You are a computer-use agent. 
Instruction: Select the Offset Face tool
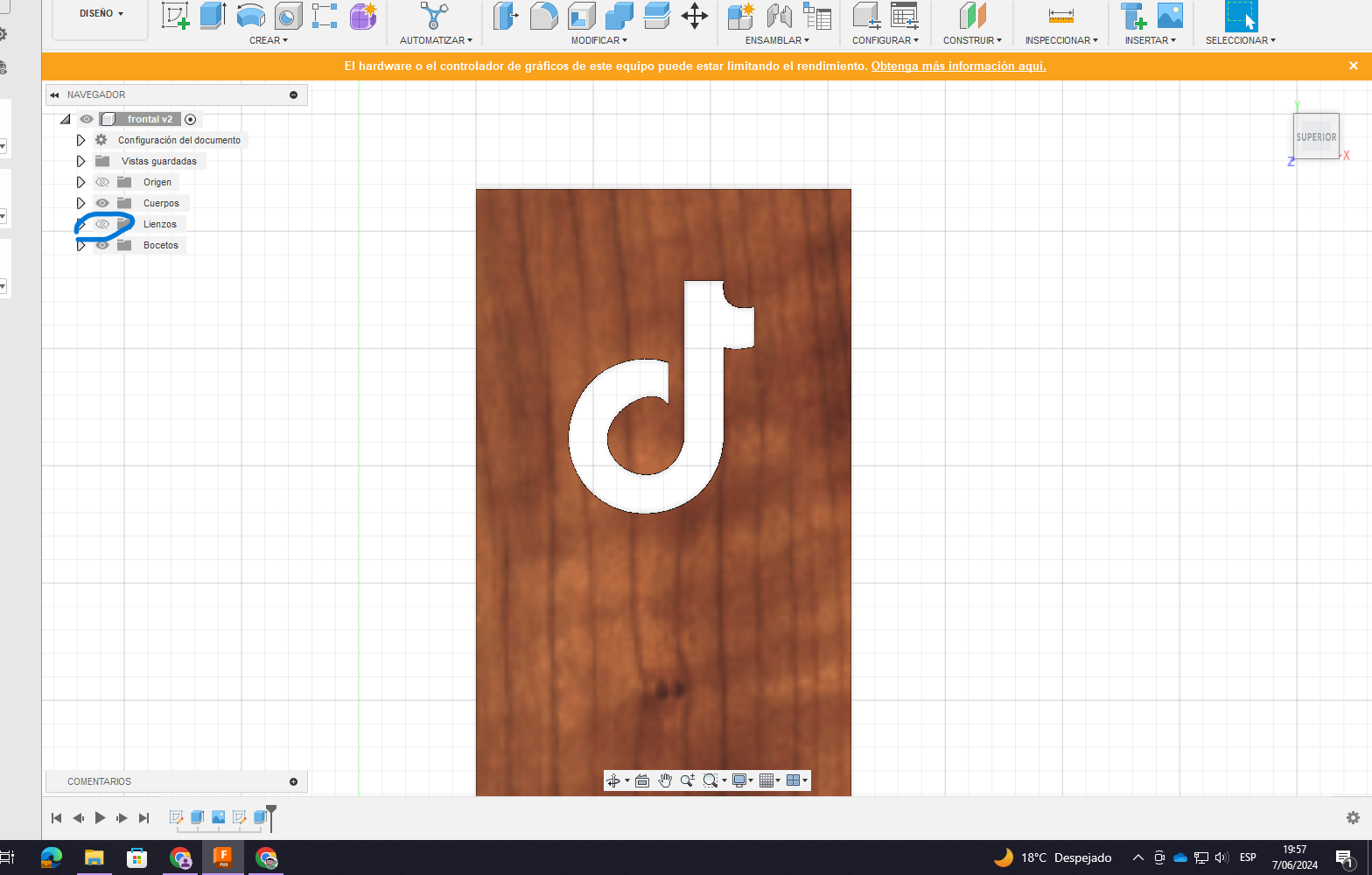tap(656, 16)
